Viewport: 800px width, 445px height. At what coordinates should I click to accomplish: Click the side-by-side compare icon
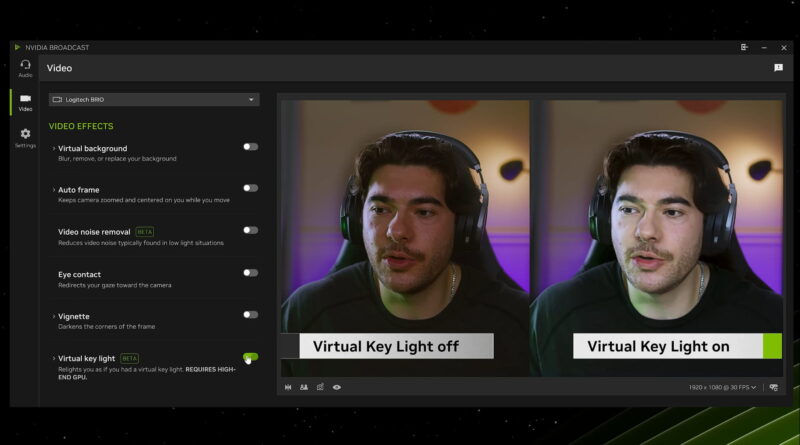pos(304,387)
